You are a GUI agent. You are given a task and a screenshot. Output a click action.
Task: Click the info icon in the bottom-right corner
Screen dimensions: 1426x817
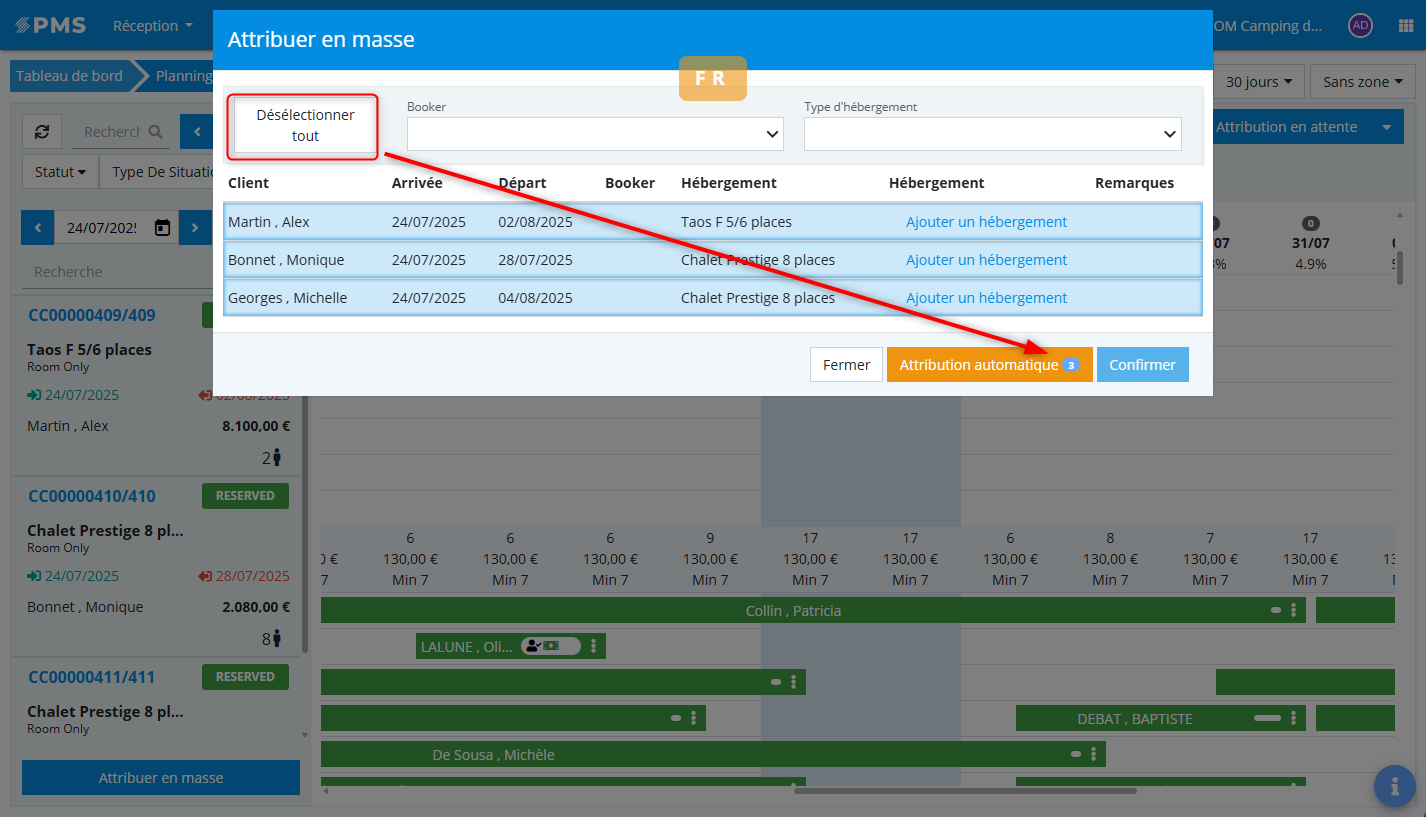(1394, 786)
